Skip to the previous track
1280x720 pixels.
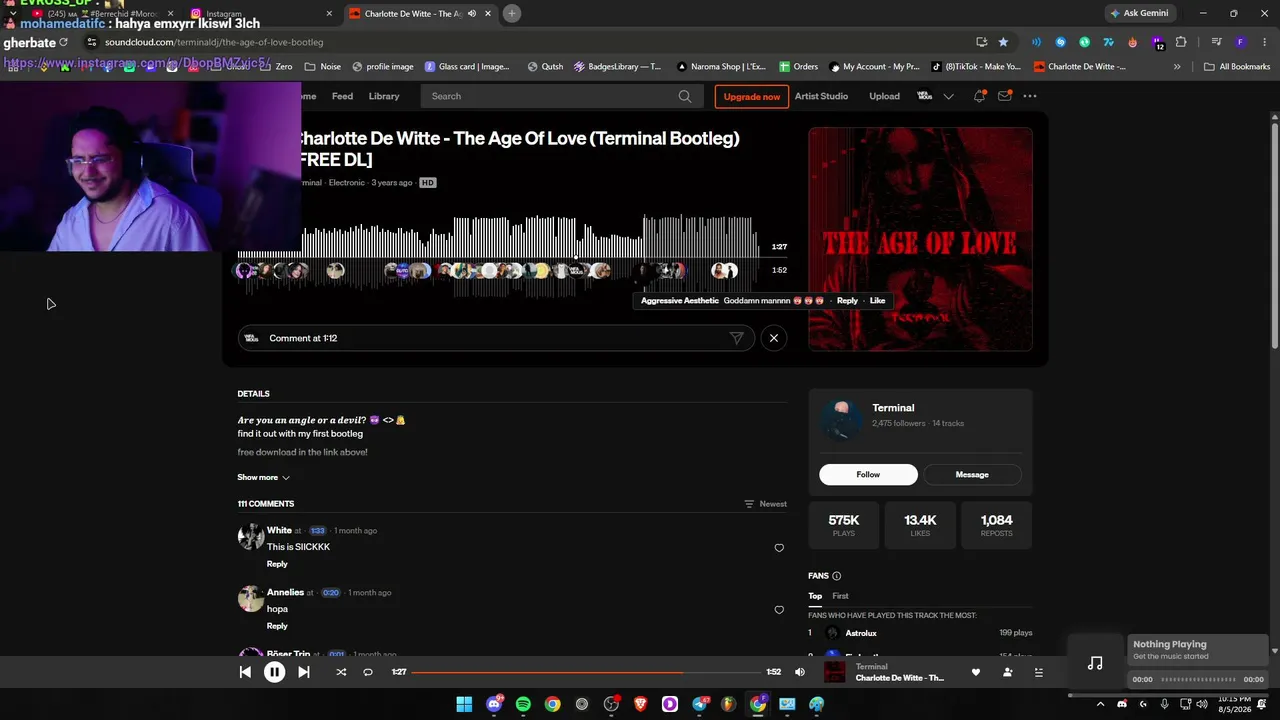[245, 672]
